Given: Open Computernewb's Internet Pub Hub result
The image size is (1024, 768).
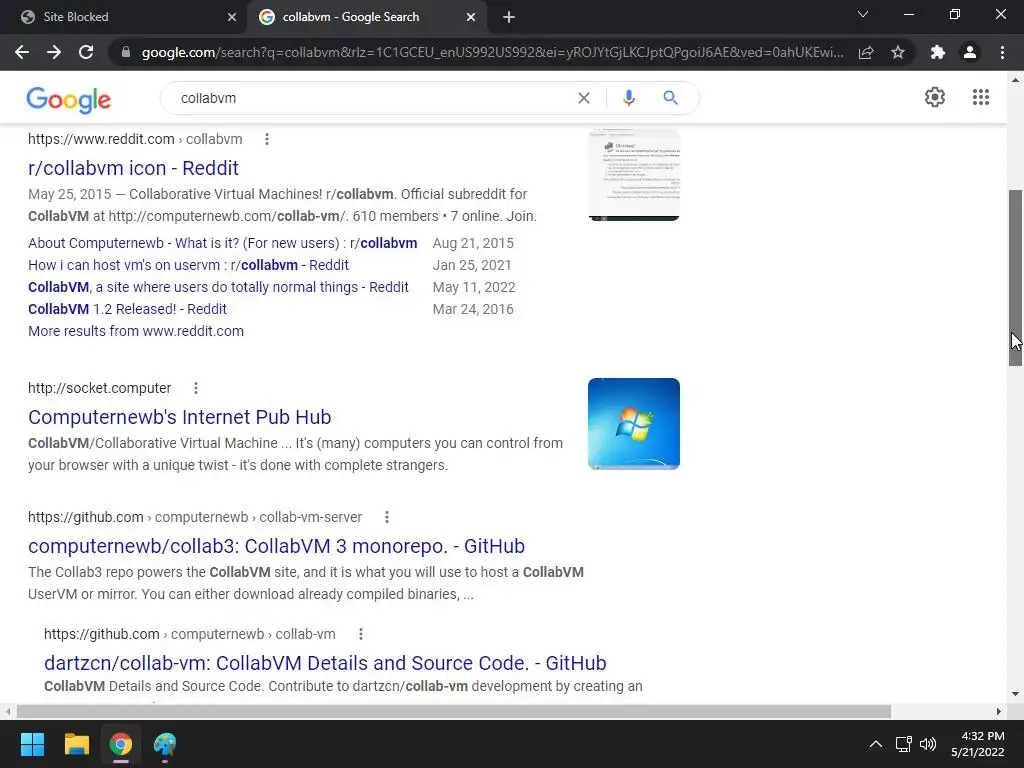Looking at the screenshot, I should tap(180, 417).
